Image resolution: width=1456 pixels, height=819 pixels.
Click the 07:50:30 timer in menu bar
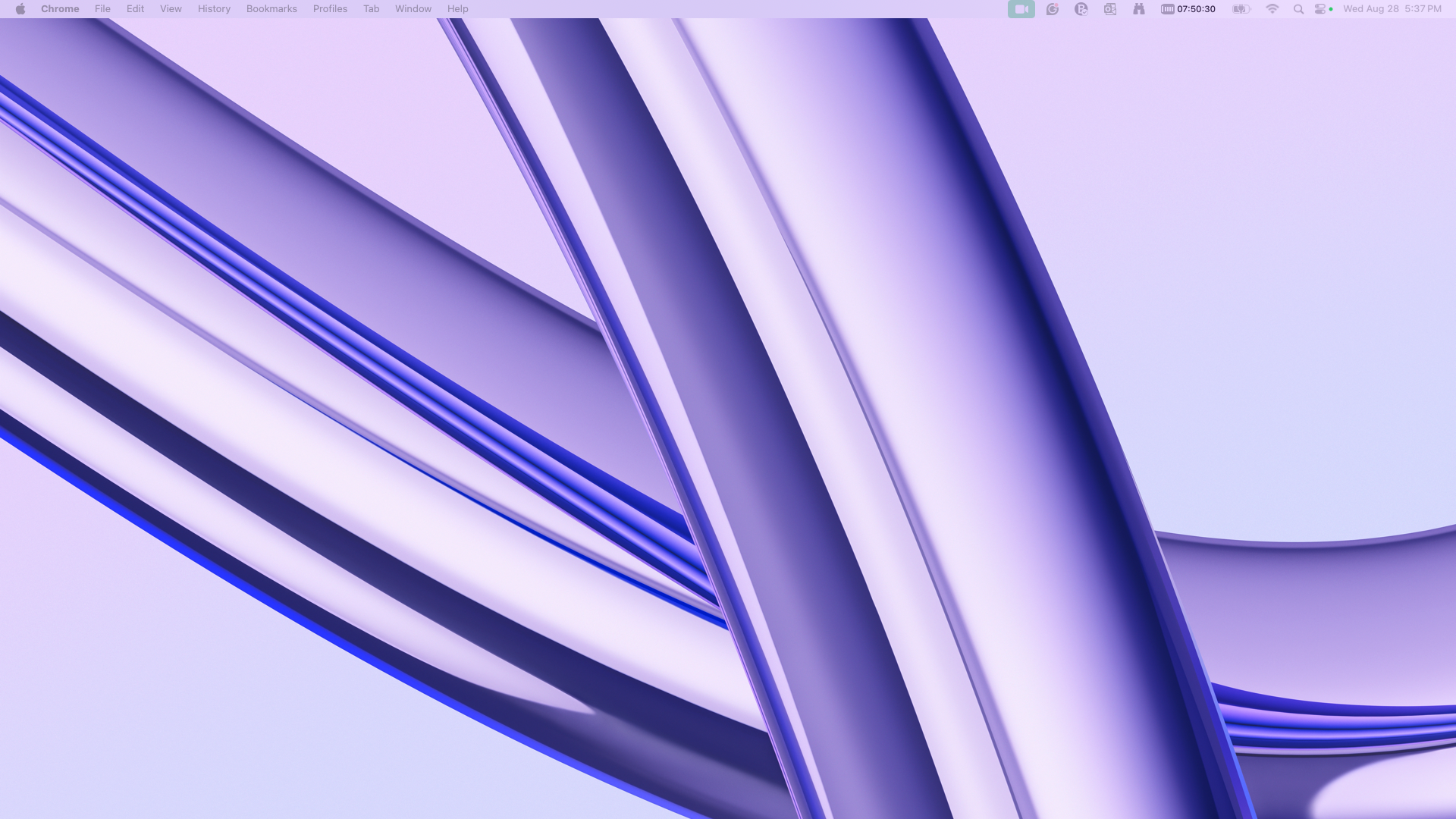(x=1188, y=9)
